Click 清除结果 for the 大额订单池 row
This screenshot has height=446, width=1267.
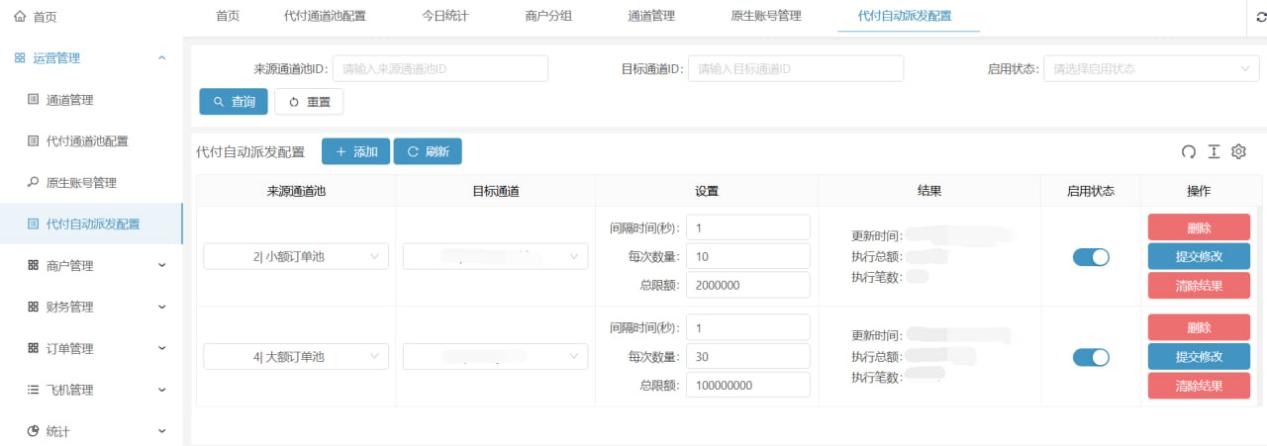click(x=1199, y=386)
